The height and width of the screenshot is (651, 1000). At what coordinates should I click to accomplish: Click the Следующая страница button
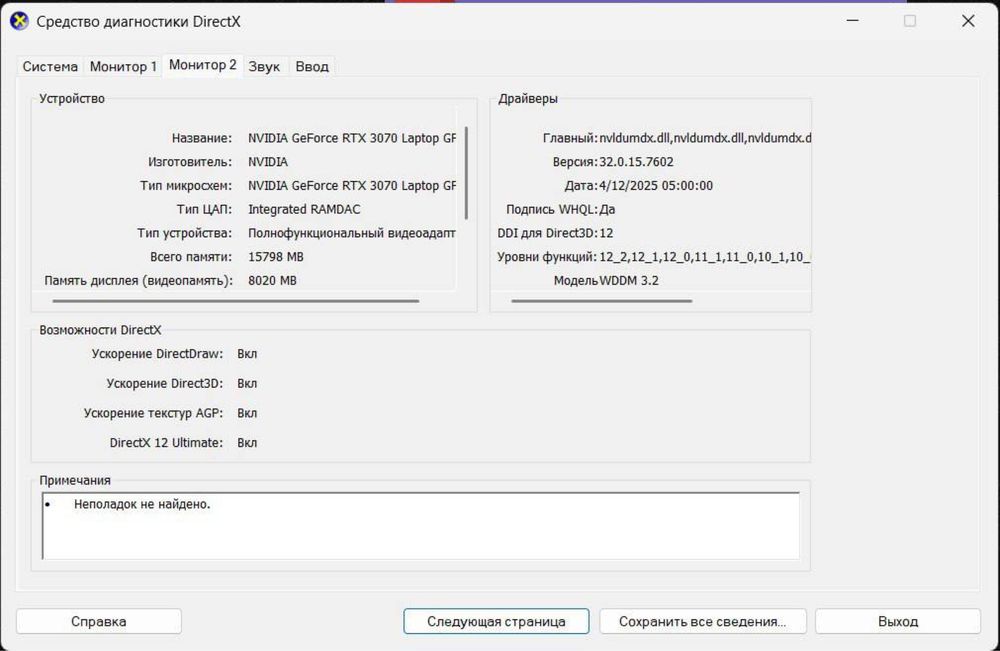496,621
